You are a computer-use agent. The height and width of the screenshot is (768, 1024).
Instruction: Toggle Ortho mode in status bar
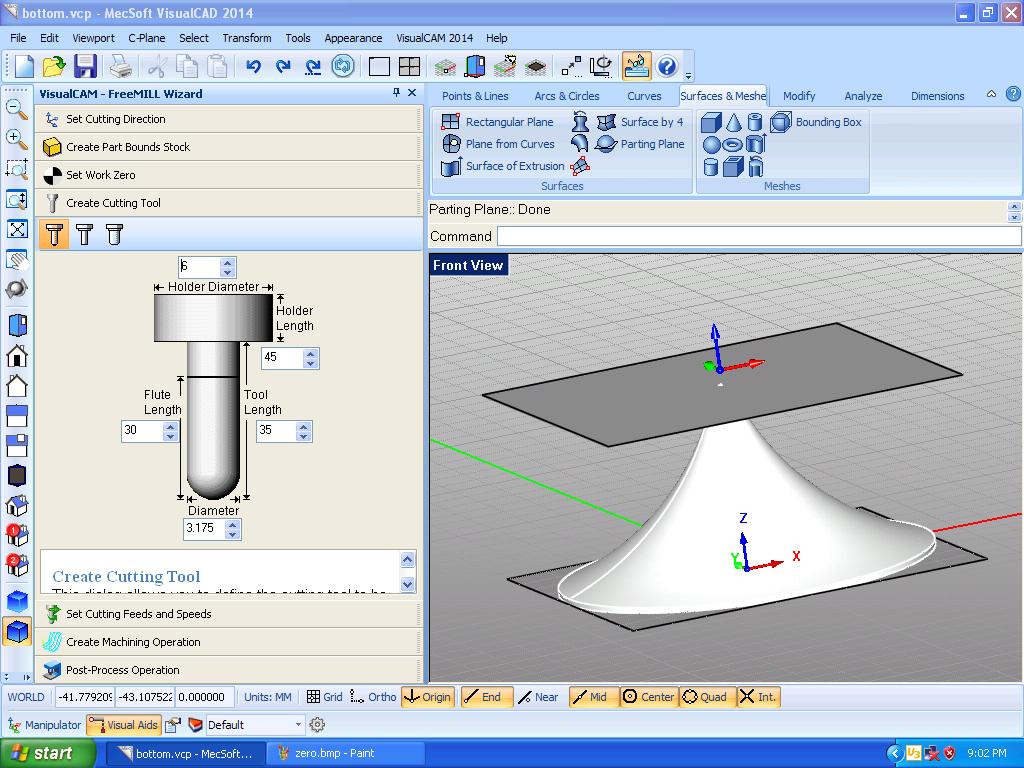373,697
